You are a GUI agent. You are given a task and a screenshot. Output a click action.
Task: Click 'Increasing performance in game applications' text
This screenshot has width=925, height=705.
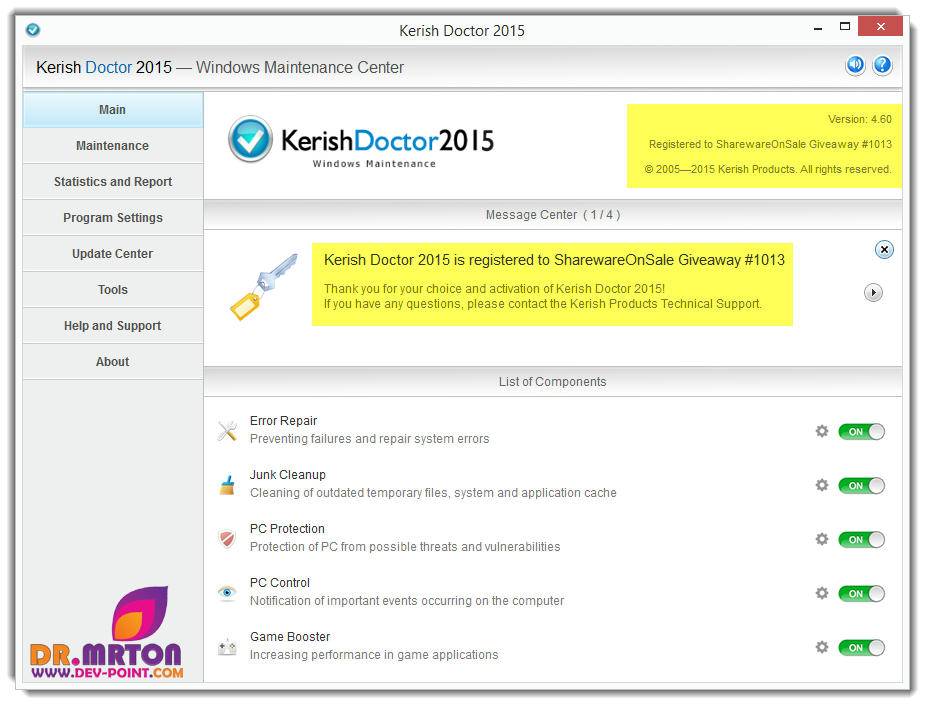click(374, 655)
